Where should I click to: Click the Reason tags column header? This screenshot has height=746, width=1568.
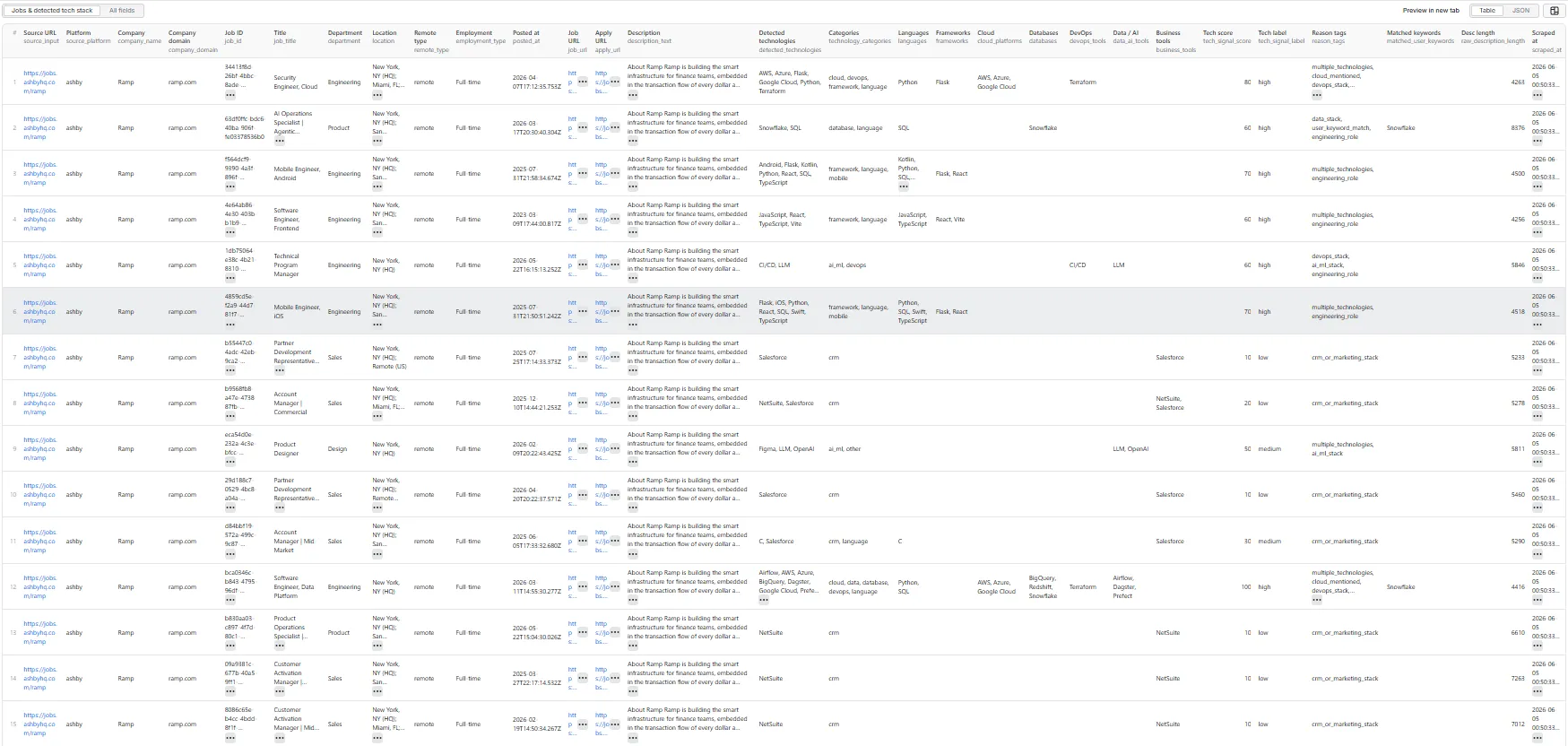pyautogui.click(x=1329, y=37)
